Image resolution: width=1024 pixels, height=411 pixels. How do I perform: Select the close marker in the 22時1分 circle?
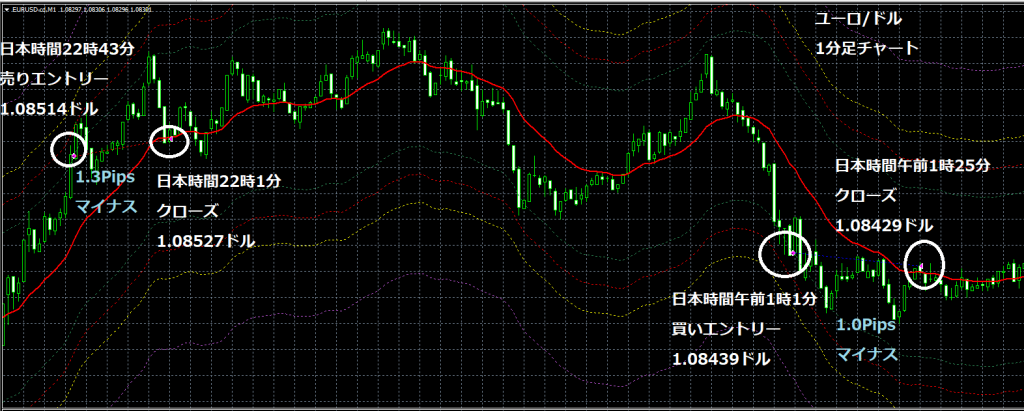pyautogui.click(x=170, y=141)
